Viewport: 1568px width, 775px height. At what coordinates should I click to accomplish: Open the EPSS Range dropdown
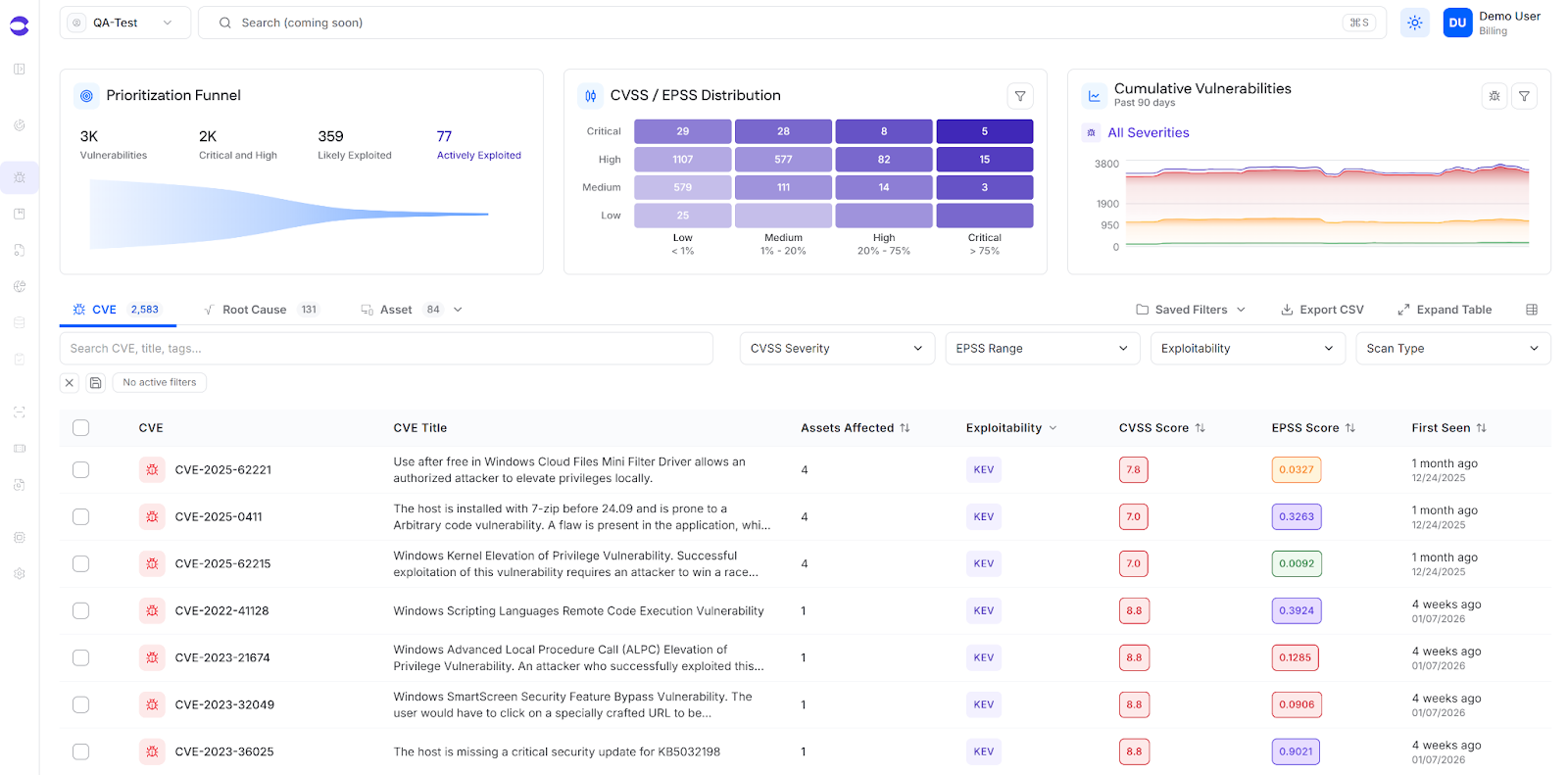(1043, 349)
